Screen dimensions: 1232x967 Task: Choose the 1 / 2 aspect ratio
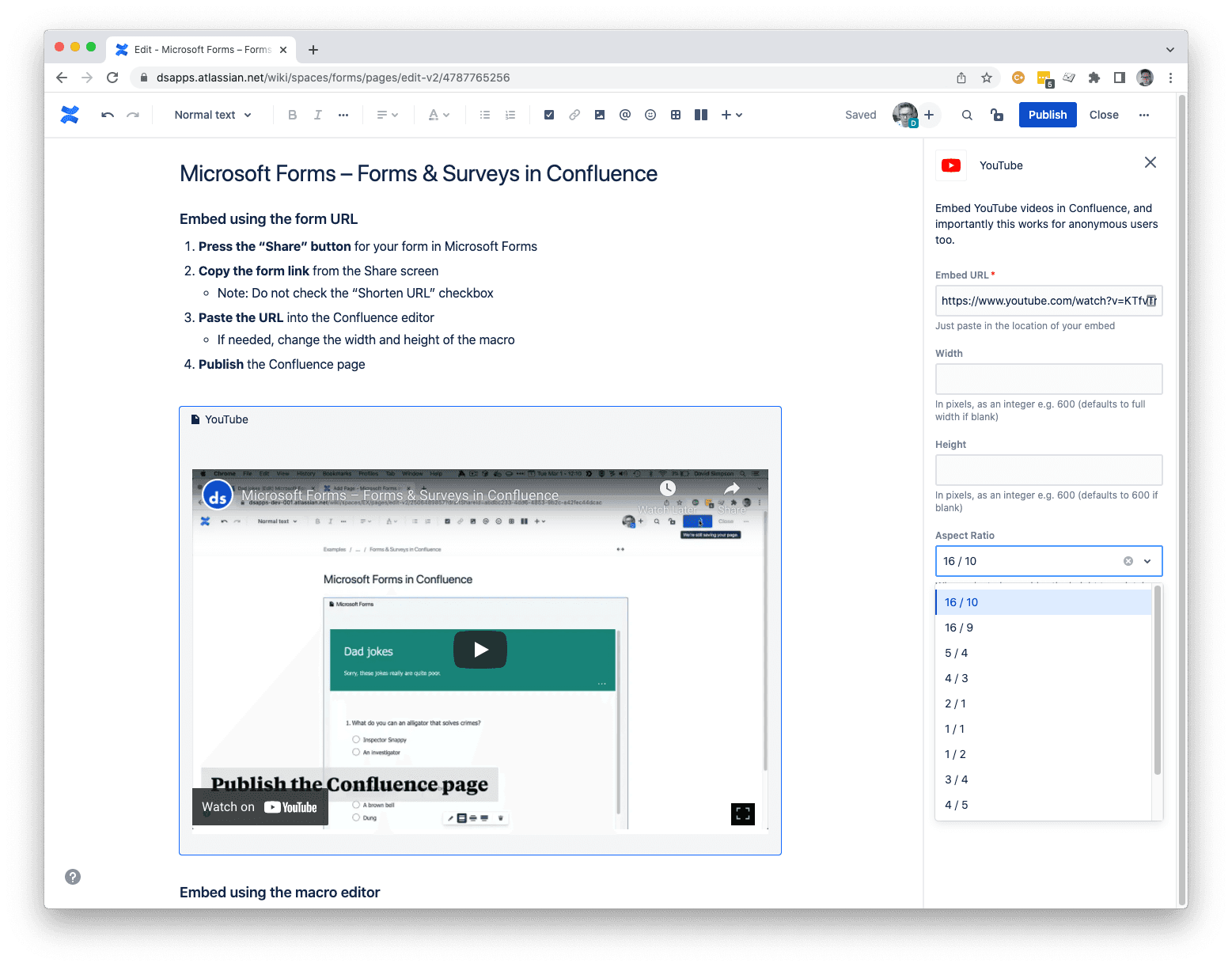[1044, 754]
